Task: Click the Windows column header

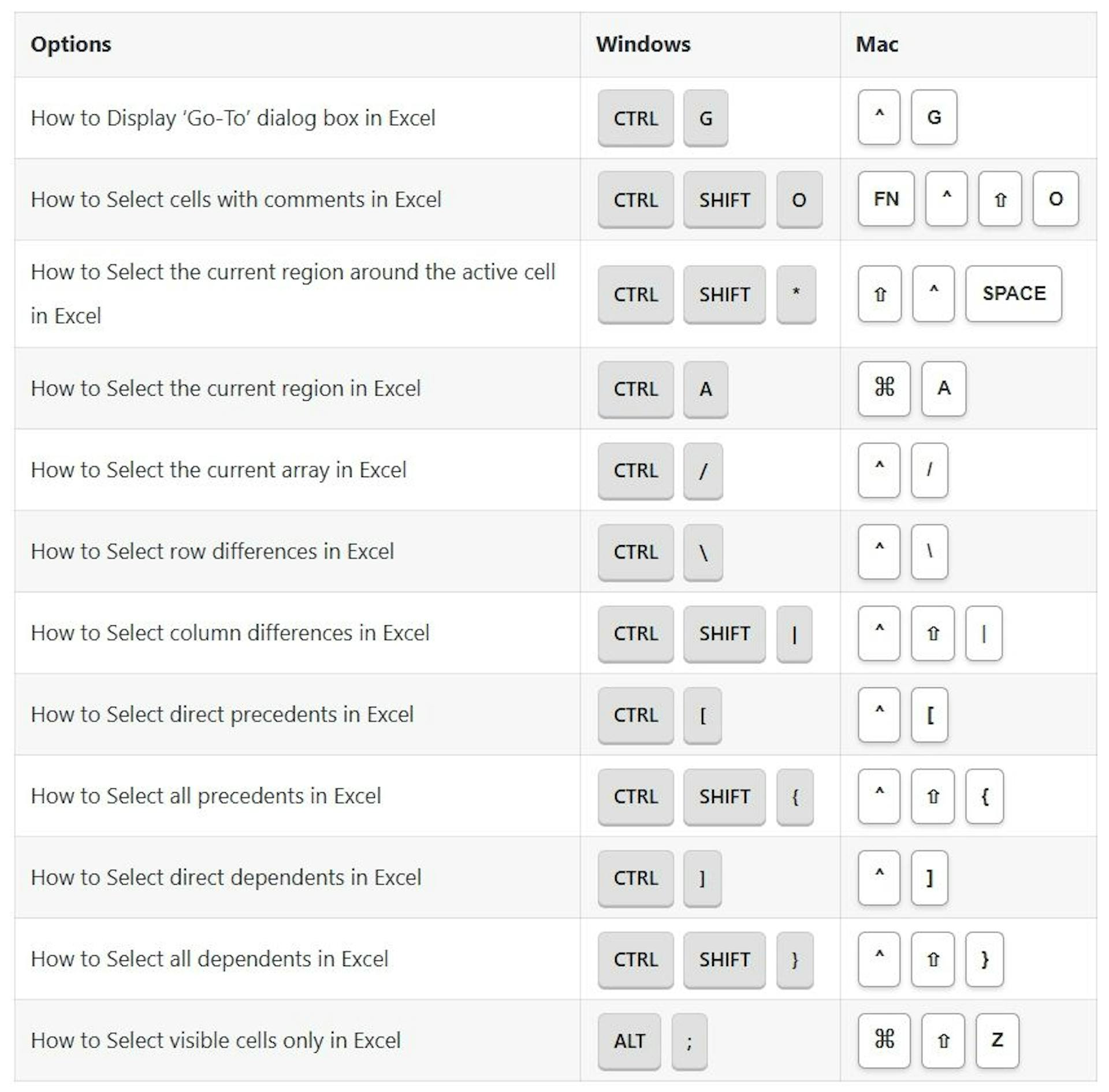Action: [x=643, y=44]
